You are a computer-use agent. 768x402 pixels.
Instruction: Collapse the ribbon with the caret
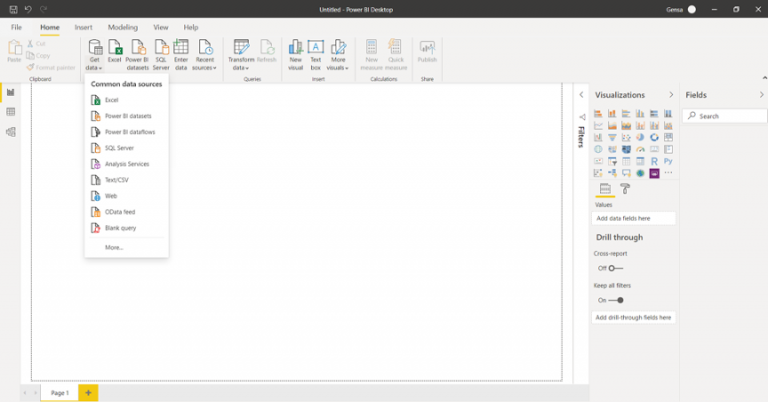coord(764,78)
